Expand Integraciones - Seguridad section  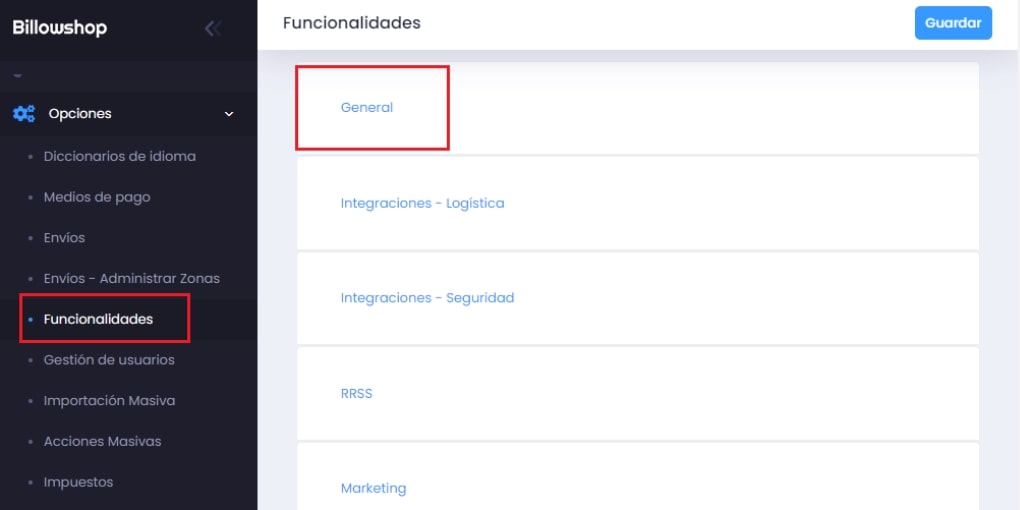coord(427,298)
